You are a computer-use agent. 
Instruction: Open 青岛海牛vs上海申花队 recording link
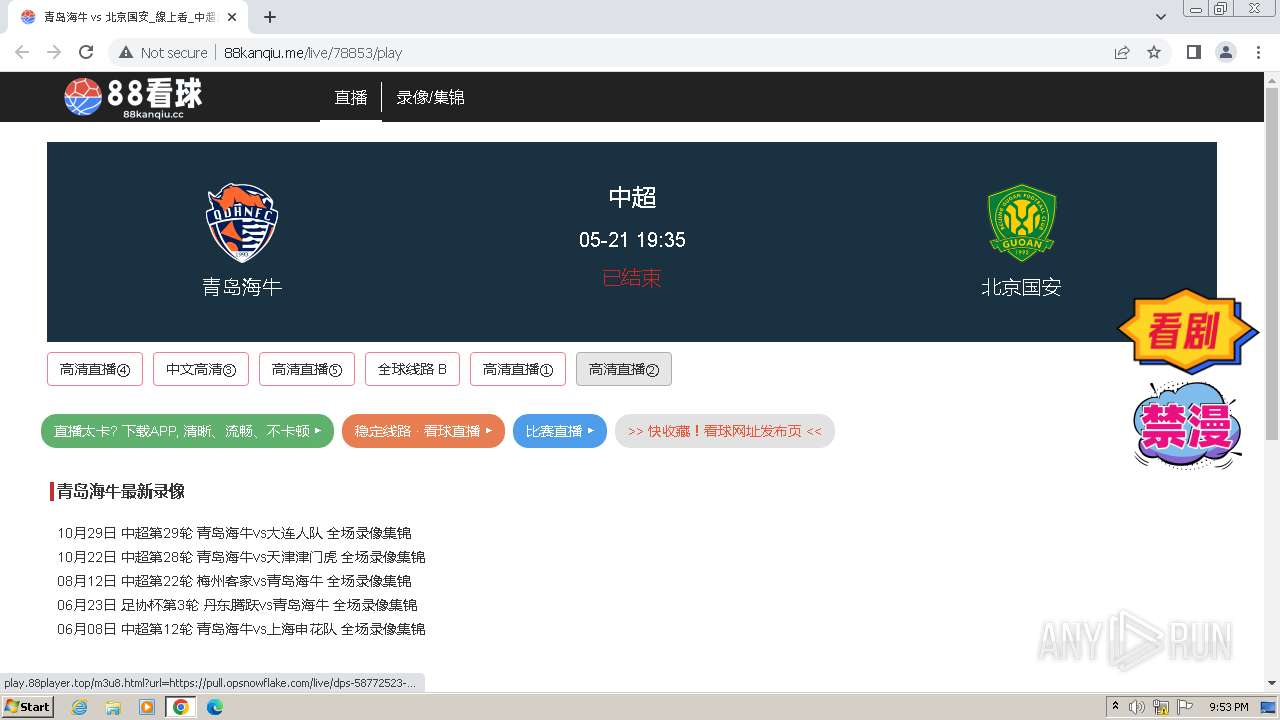pos(241,629)
